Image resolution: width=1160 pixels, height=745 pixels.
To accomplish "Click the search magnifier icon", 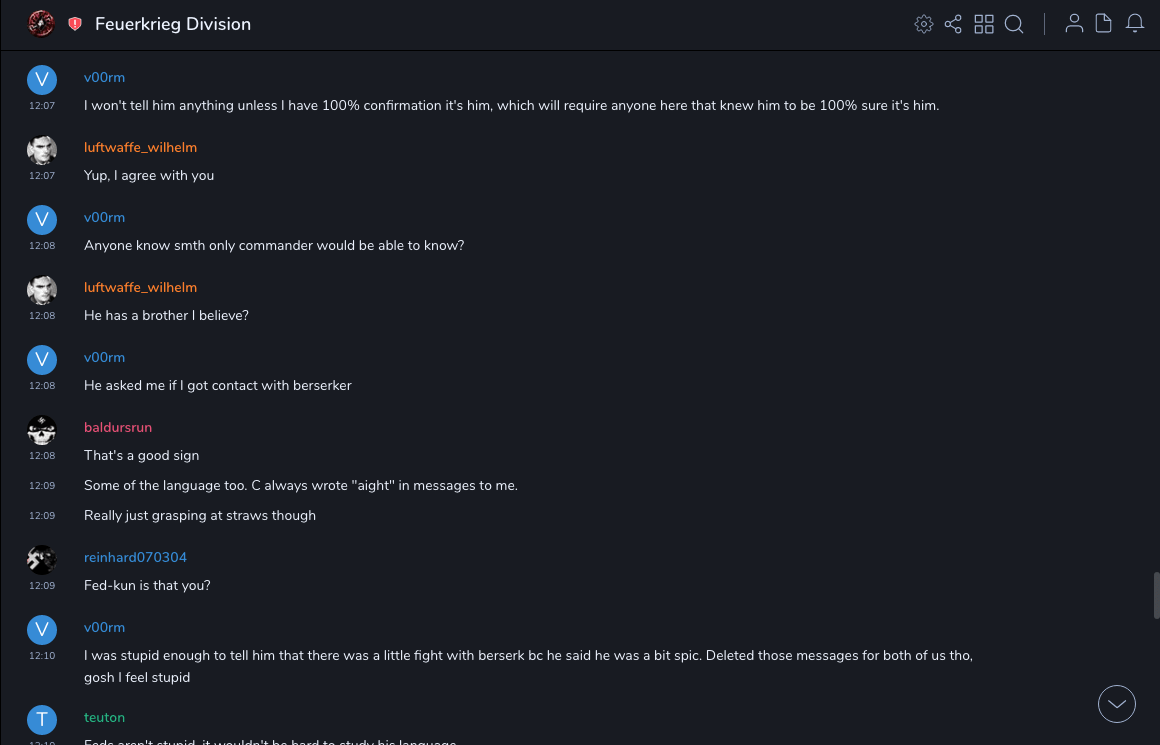I will (x=1014, y=24).
